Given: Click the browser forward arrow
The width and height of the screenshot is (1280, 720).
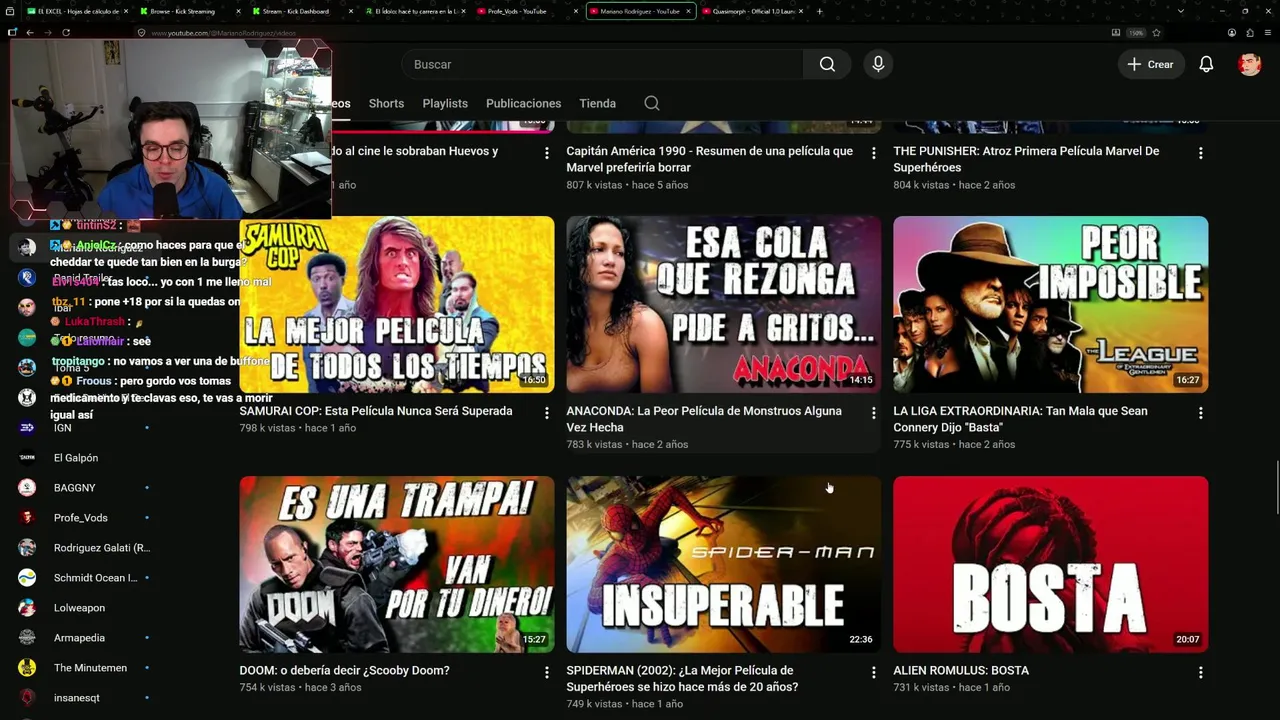Looking at the screenshot, I should pos(47,32).
